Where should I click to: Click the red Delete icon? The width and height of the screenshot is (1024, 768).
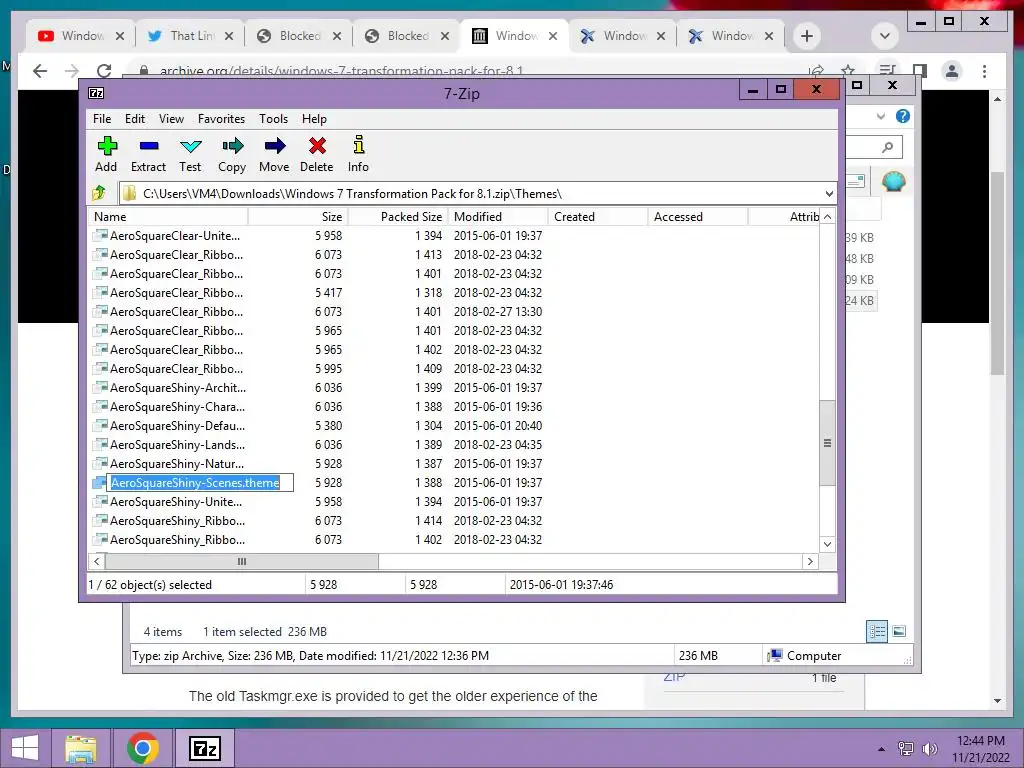(x=317, y=146)
